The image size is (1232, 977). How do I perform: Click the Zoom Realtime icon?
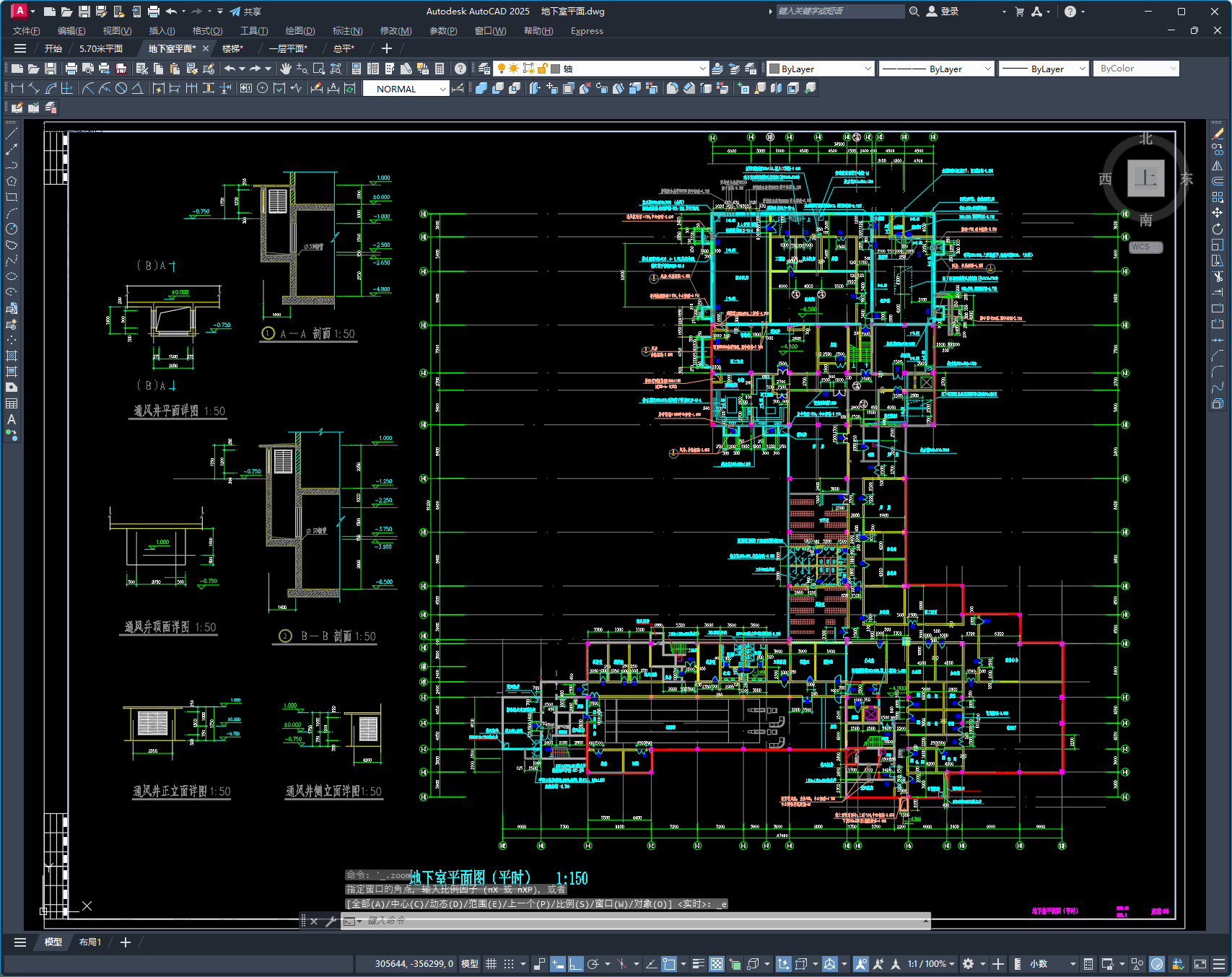coord(302,69)
